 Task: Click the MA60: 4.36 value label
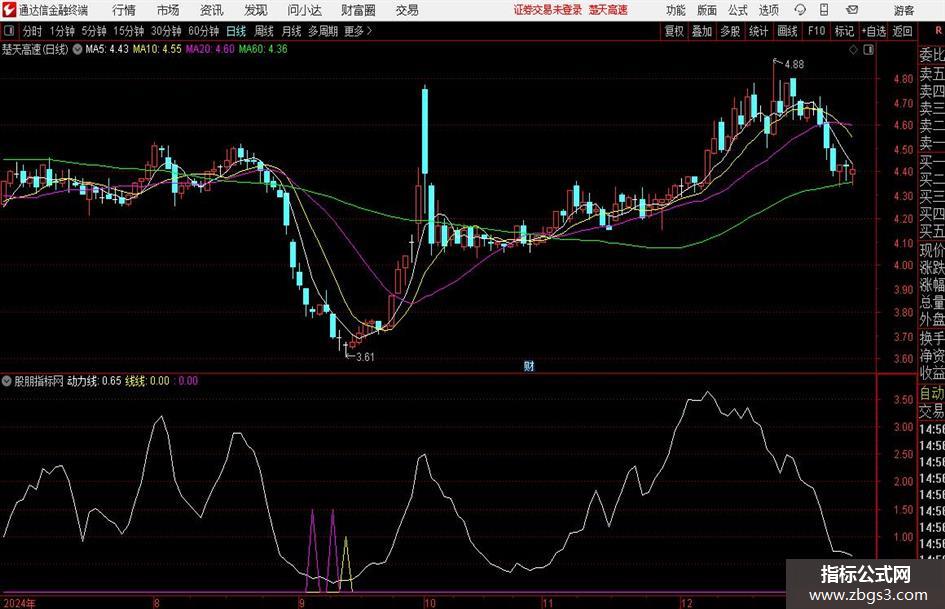(263, 49)
